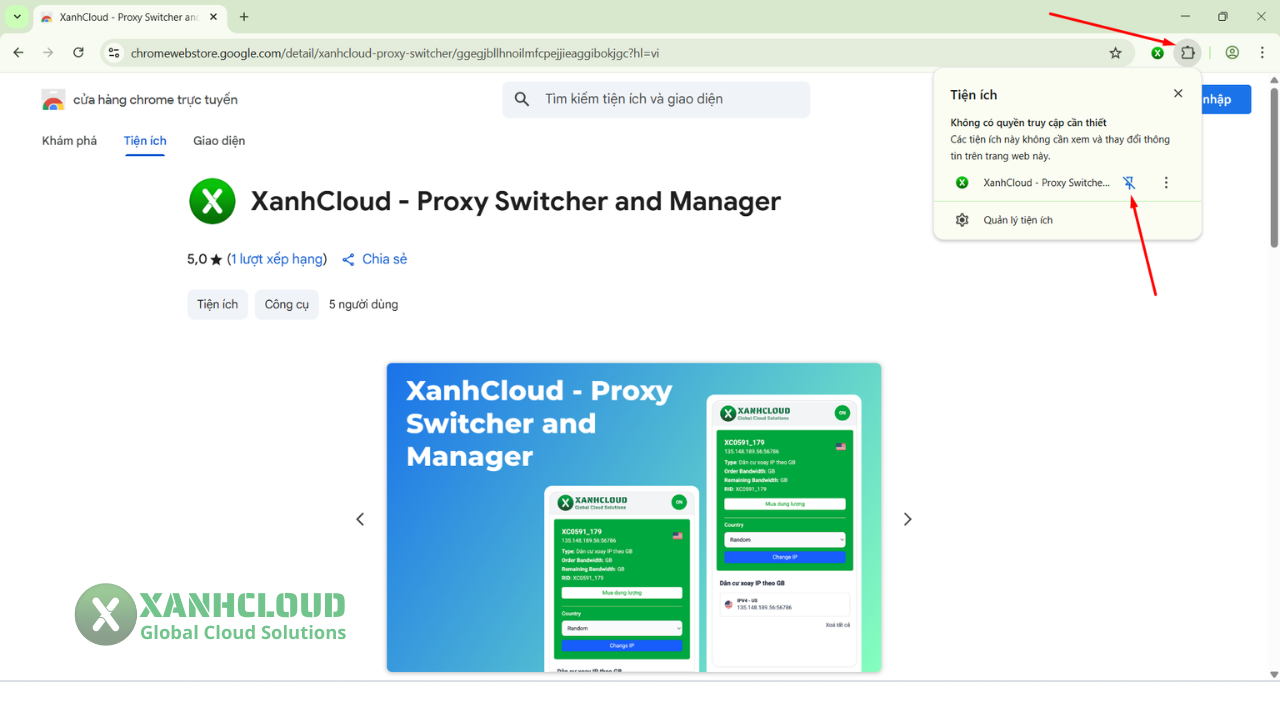The width and height of the screenshot is (1280, 720).
Task: Open the 1 lượt xếp hạng ratings link
Action: (278, 259)
